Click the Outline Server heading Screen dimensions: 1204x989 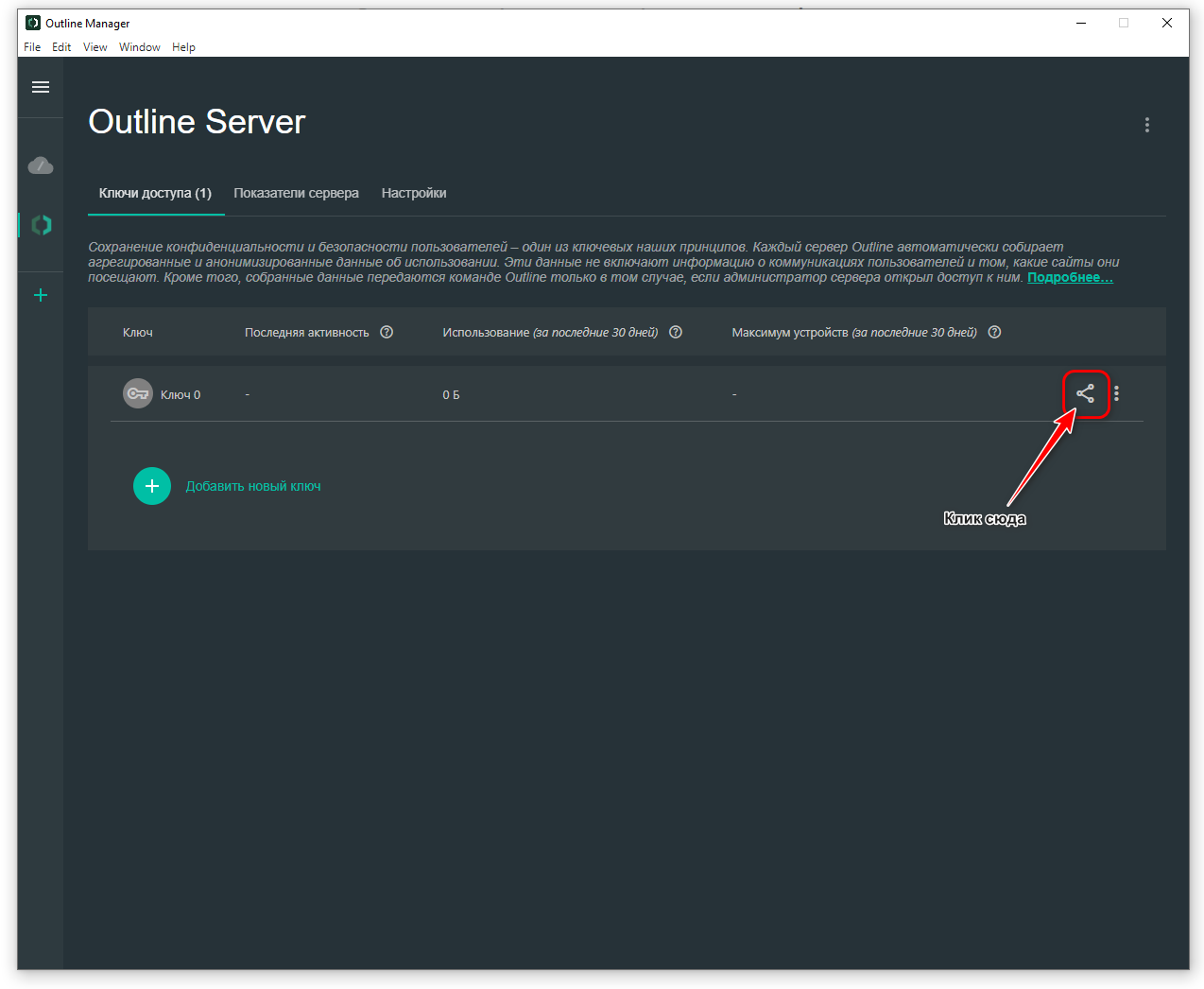coord(197,122)
